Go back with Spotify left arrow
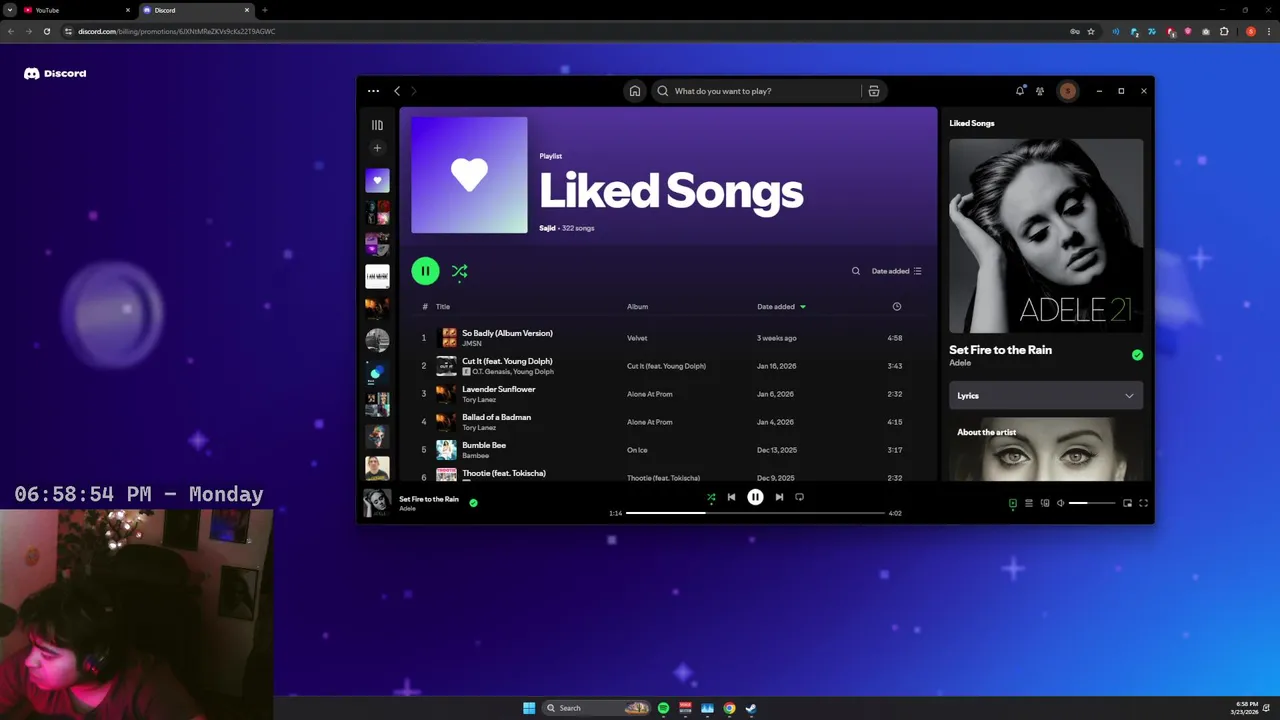The width and height of the screenshot is (1280, 720). click(x=397, y=91)
